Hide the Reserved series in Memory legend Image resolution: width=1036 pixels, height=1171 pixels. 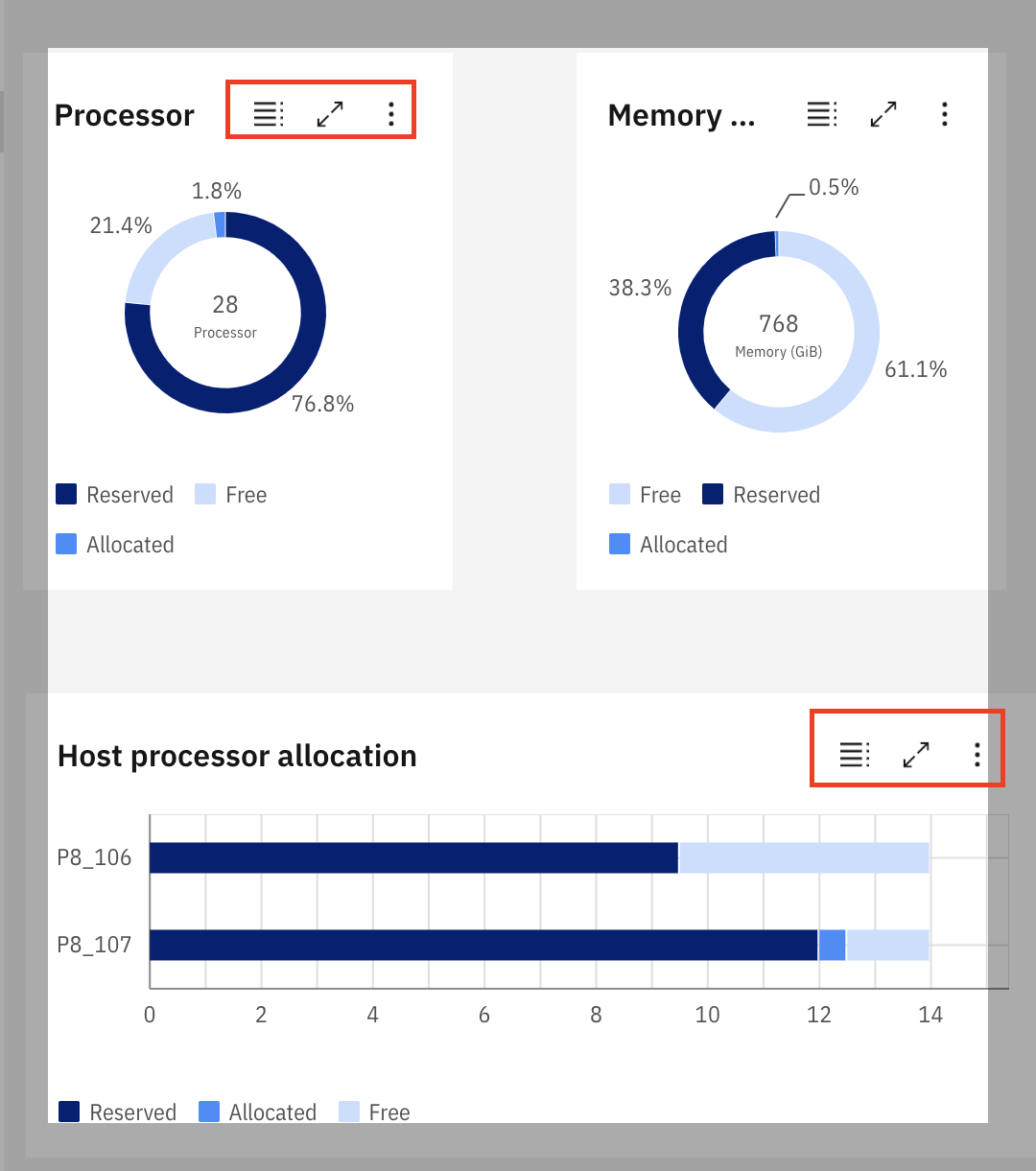777,494
